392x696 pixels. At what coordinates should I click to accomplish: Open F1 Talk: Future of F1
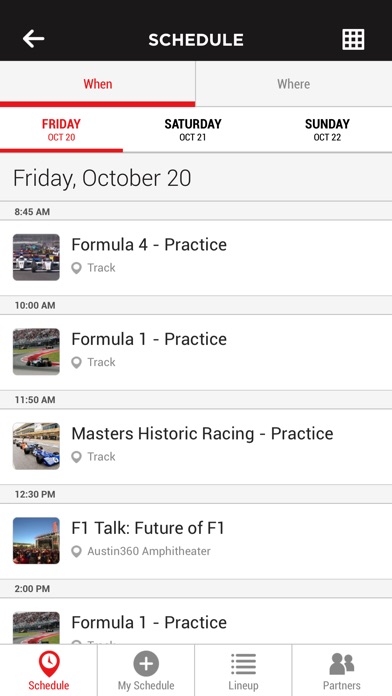coord(196,541)
